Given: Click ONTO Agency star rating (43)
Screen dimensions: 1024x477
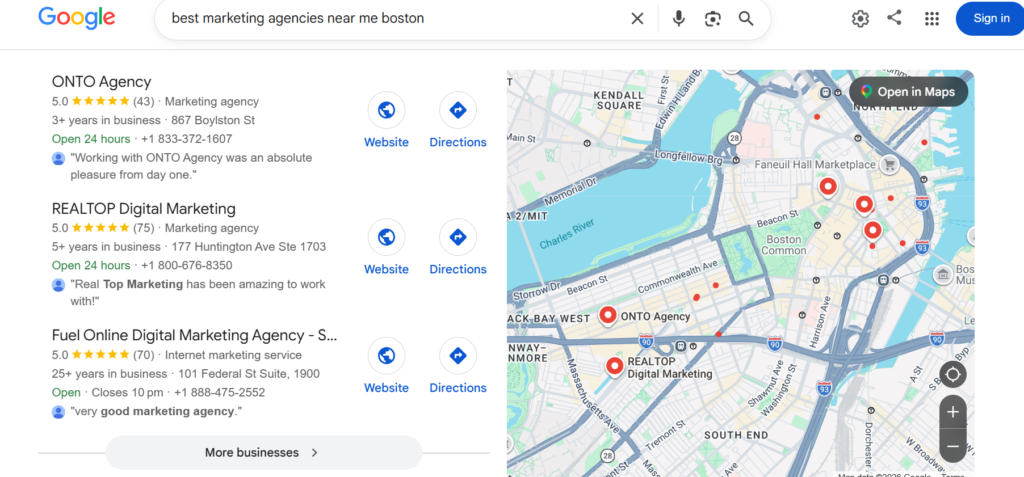Looking at the screenshot, I should click(x=103, y=101).
